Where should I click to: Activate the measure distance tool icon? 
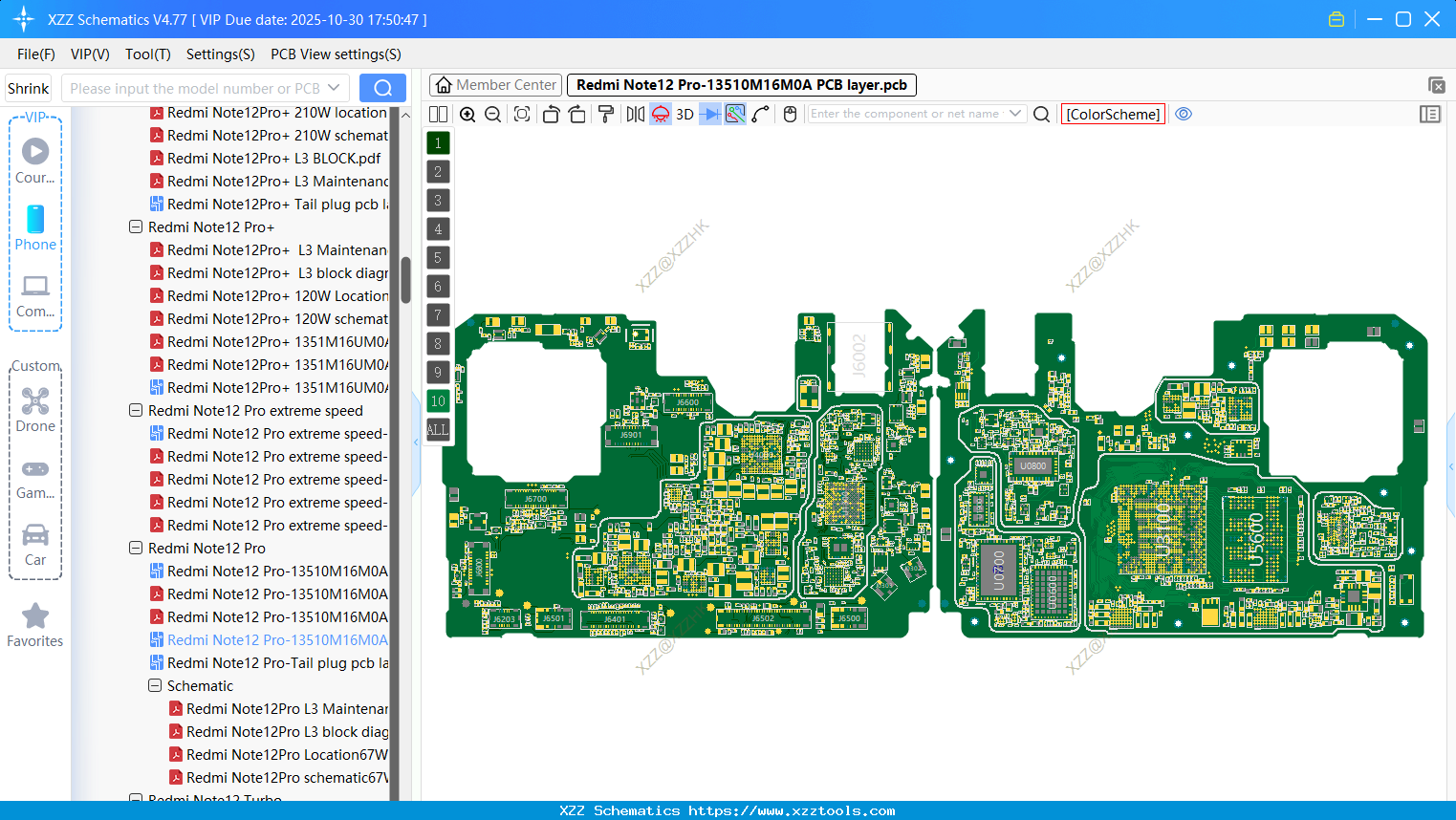click(x=760, y=114)
